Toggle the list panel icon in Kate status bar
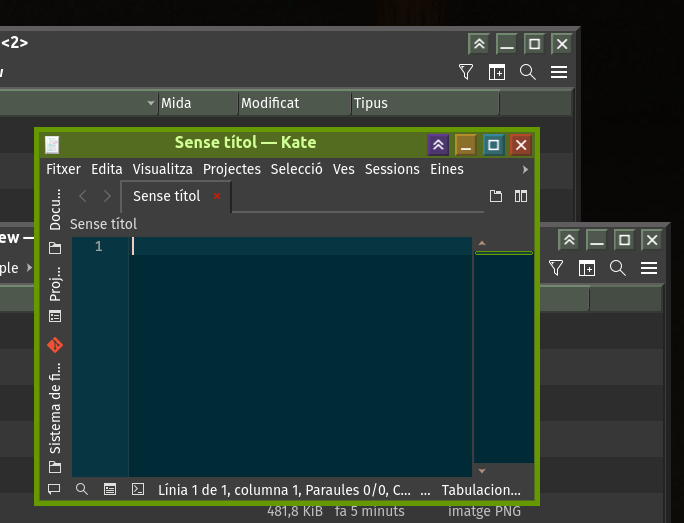684x523 pixels. (x=110, y=489)
